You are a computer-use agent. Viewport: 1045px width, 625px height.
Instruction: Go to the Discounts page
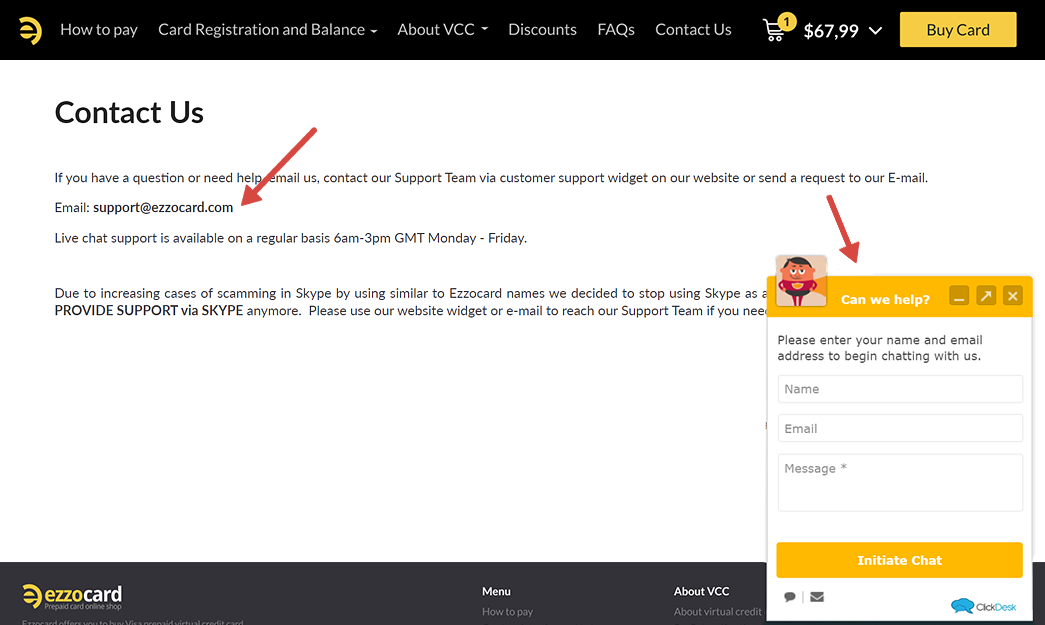[542, 30]
